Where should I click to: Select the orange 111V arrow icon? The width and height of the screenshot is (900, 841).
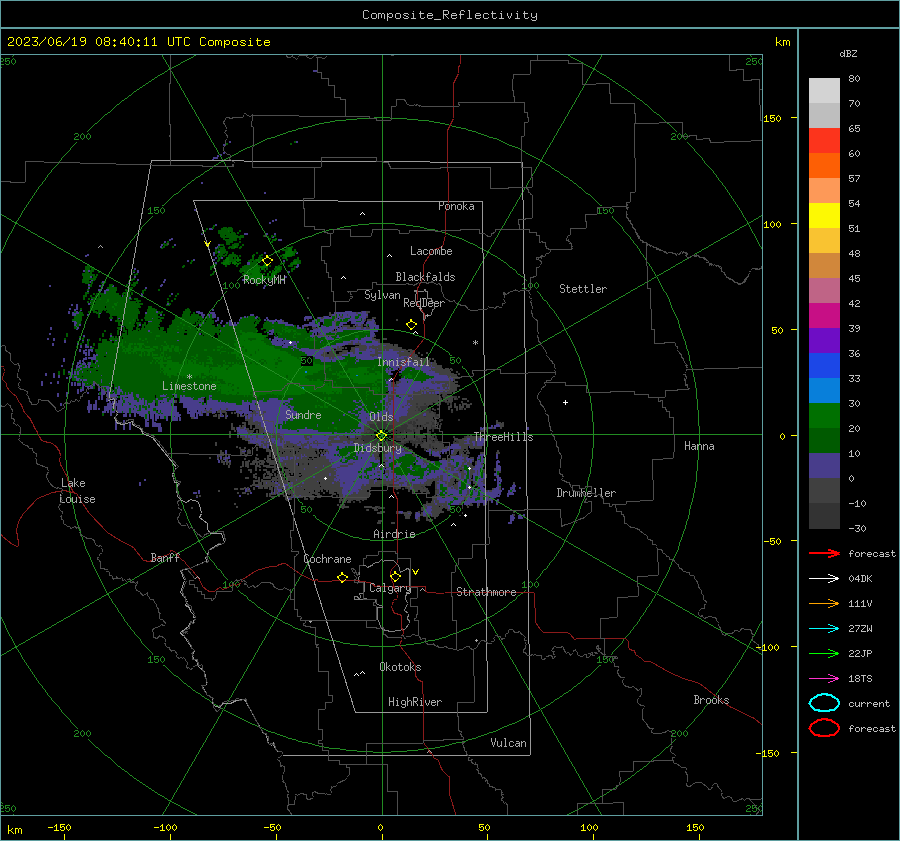[824, 603]
